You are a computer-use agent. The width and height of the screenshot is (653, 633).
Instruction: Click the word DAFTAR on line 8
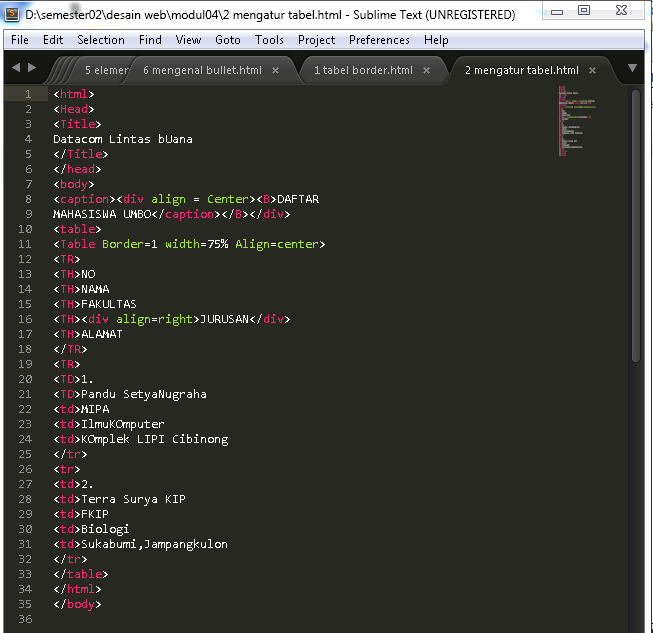[298, 199]
